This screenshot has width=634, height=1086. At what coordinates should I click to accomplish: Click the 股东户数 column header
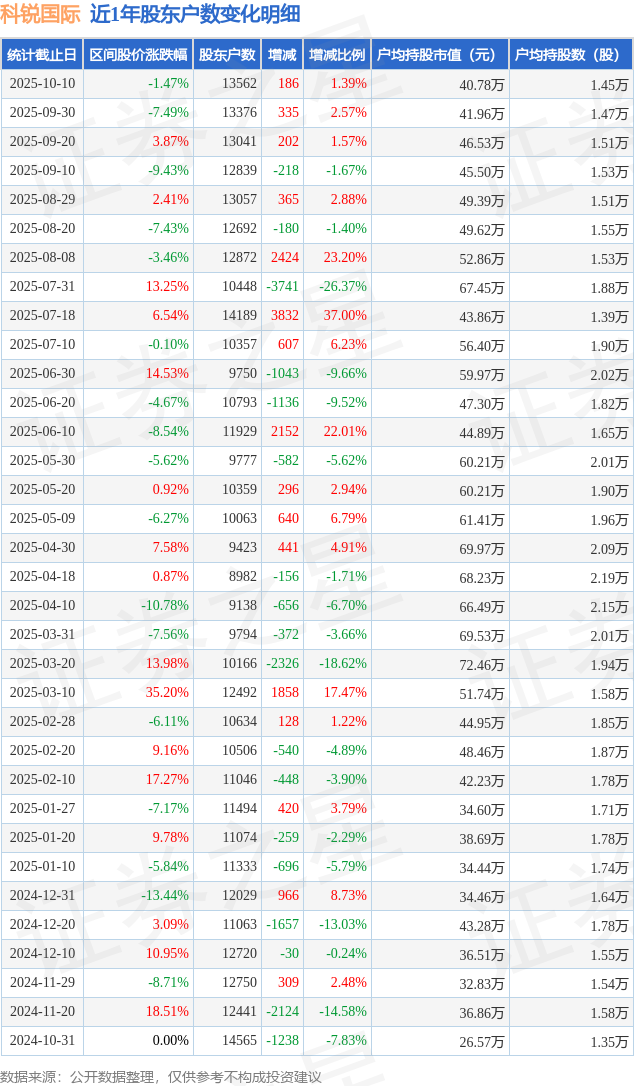(x=227, y=55)
